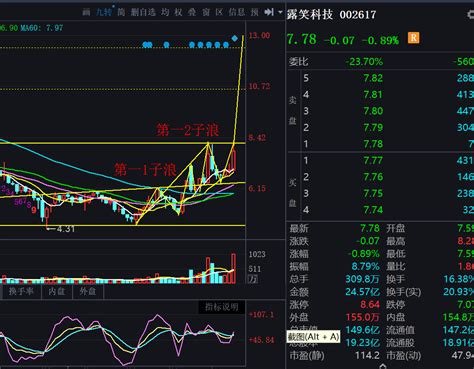Open the 画 drawing tools button
474x369 pixels.
coord(86,12)
